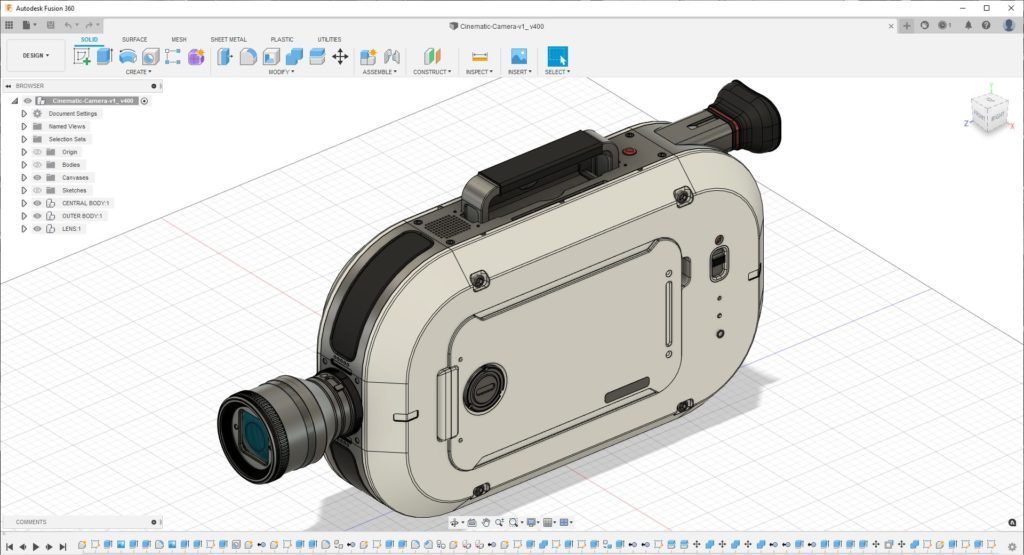Select the Offset Plane construct icon

[x=431, y=57]
